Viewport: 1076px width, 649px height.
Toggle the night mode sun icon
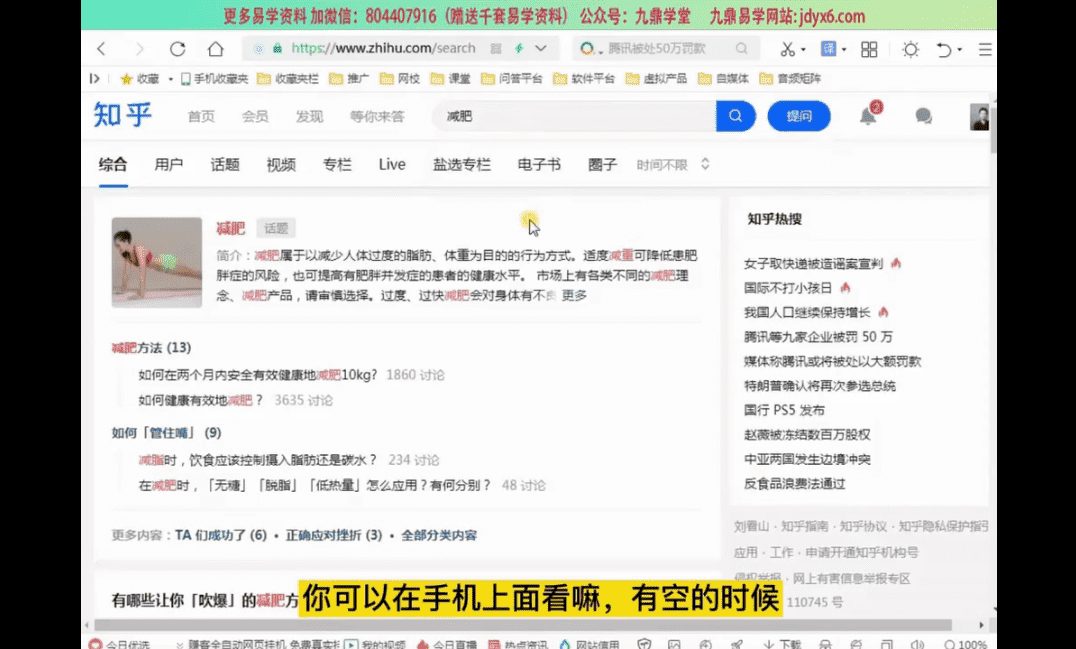910,49
